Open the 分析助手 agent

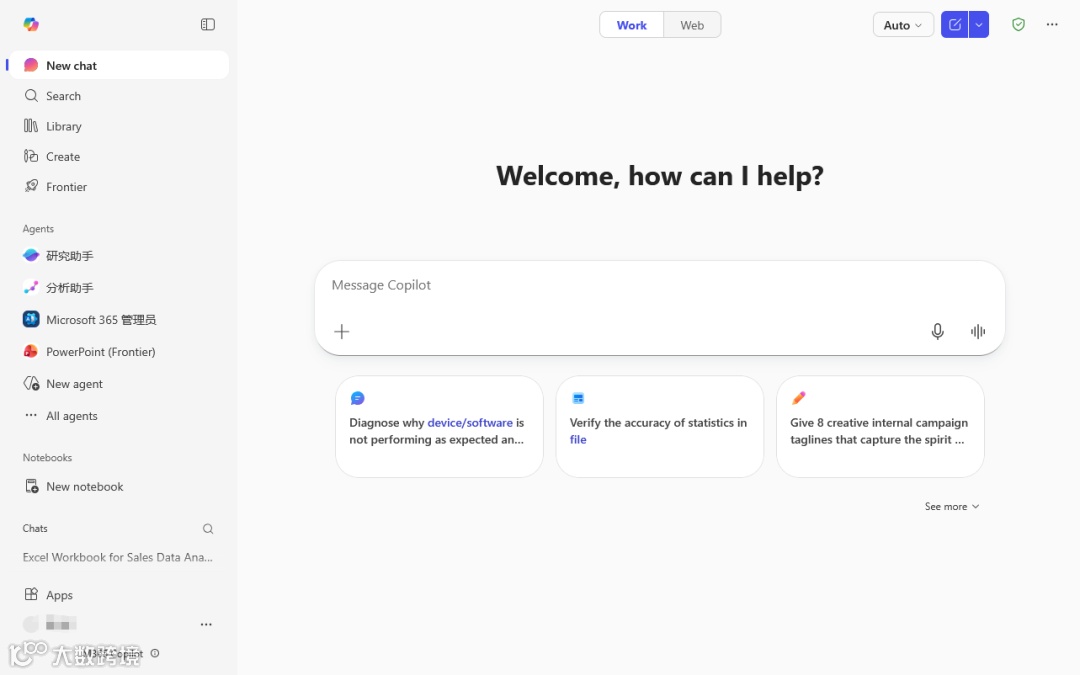click(119, 288)
